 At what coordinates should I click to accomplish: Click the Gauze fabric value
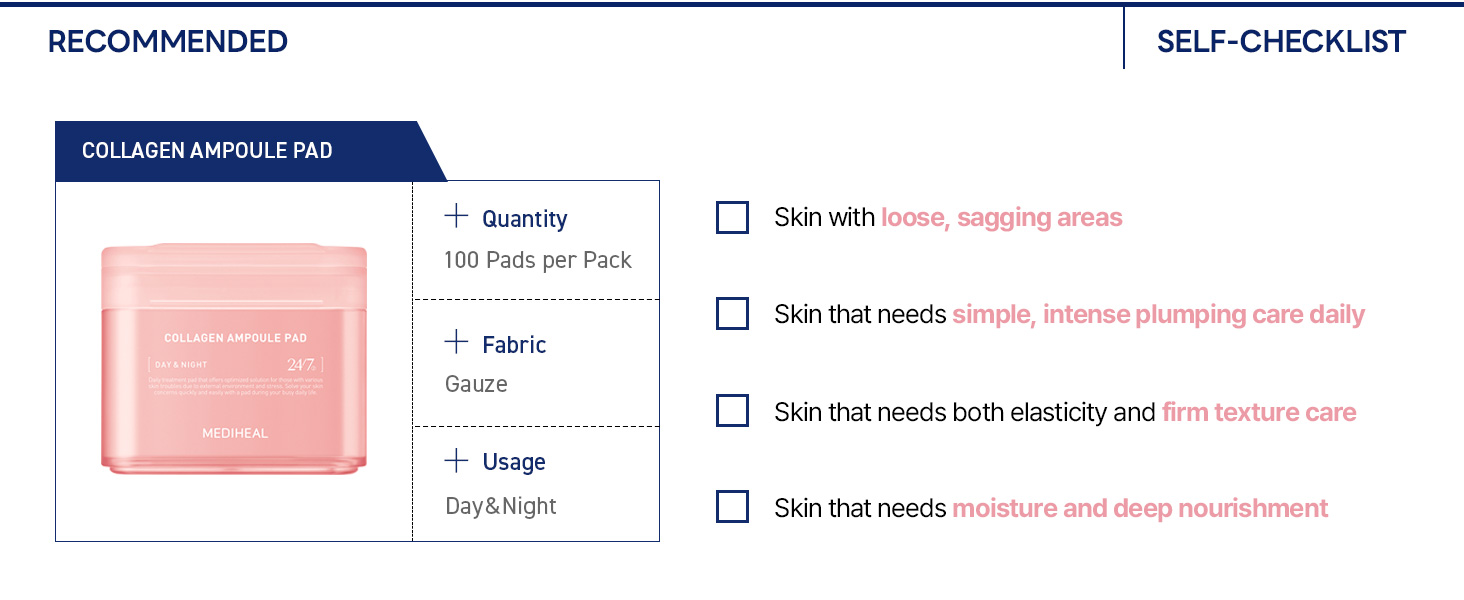pyautogui.click(x=476, y=384)
